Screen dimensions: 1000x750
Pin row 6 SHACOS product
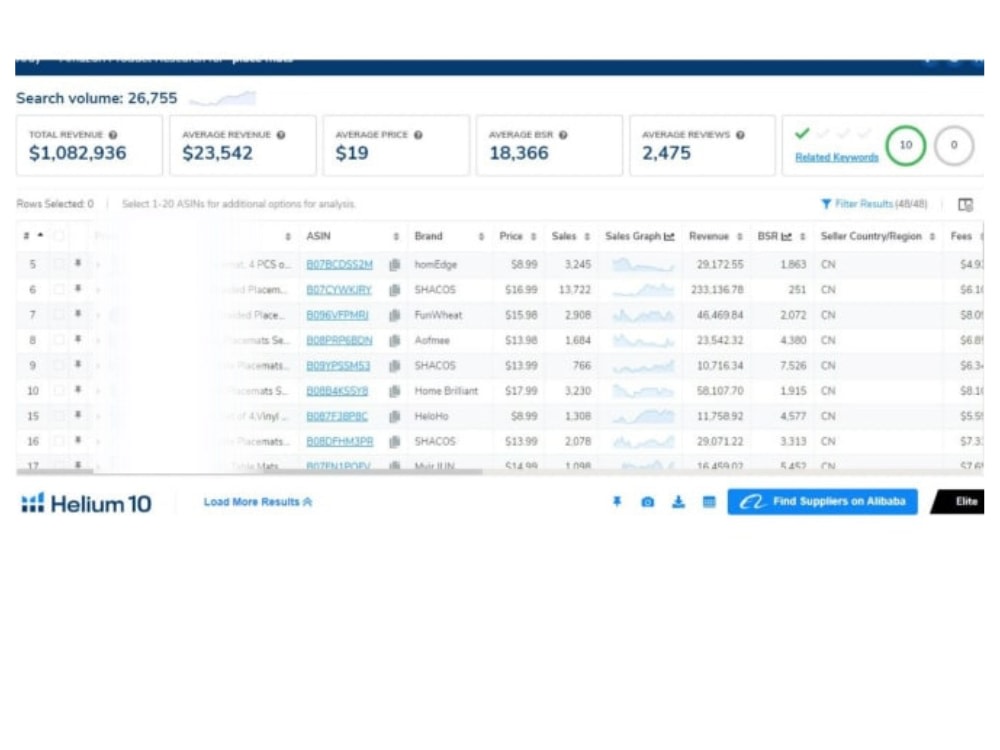coord(78,288)
